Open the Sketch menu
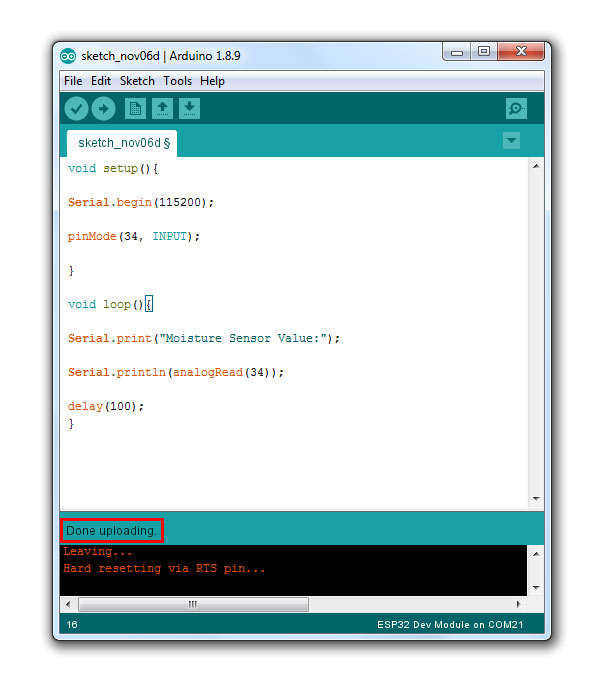This screenshot has width=610, height=690. pos(137,81)
